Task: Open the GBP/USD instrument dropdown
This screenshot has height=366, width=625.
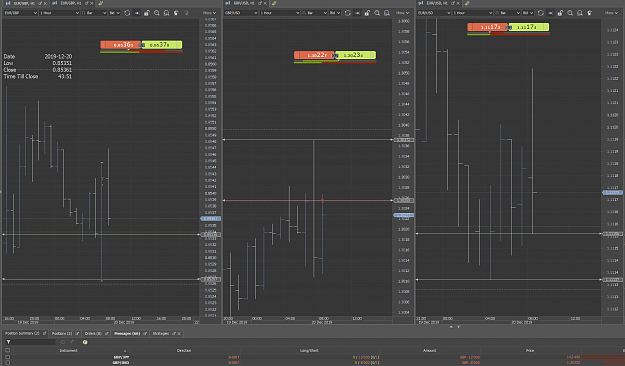Action: tap(241, 13)
